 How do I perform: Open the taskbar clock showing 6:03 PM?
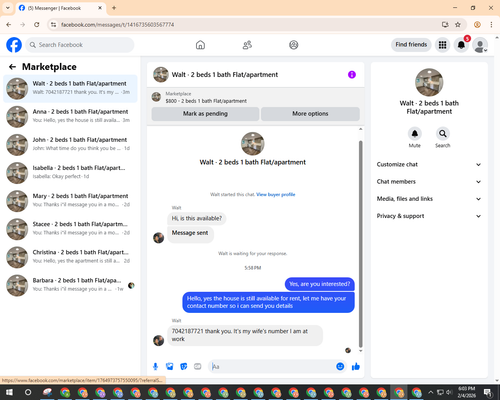[466, 392]
